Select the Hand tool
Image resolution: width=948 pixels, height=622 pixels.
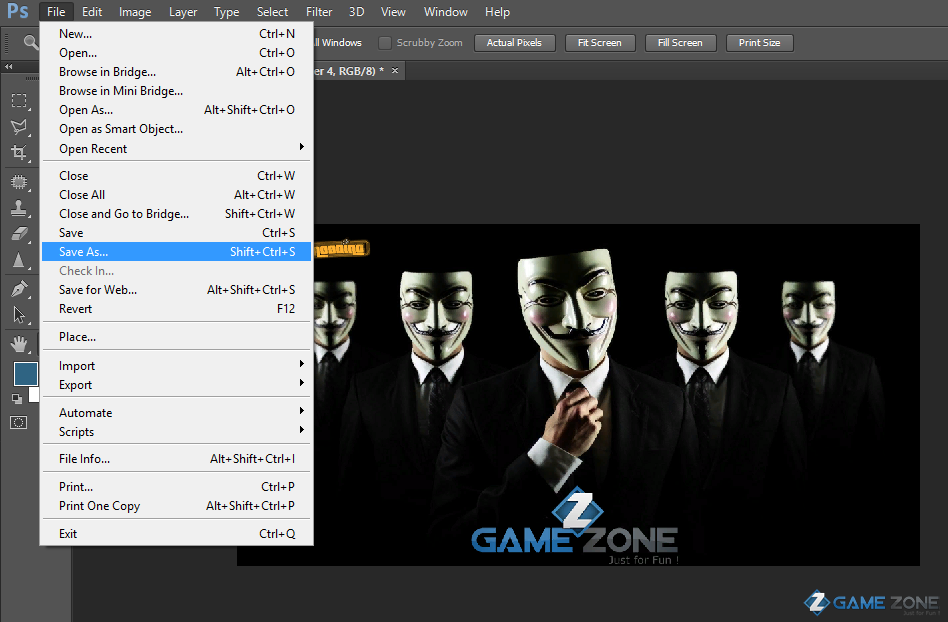[19, 344]
